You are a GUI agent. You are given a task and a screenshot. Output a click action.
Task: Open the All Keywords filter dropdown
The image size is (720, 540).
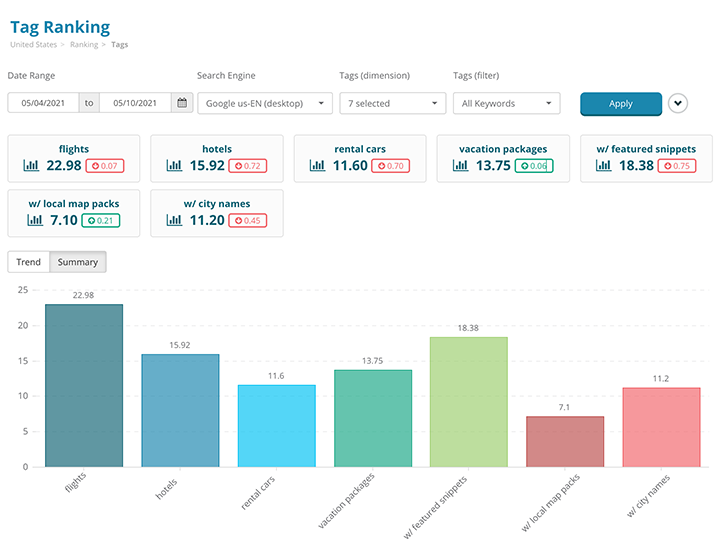(x=506, y=103)
